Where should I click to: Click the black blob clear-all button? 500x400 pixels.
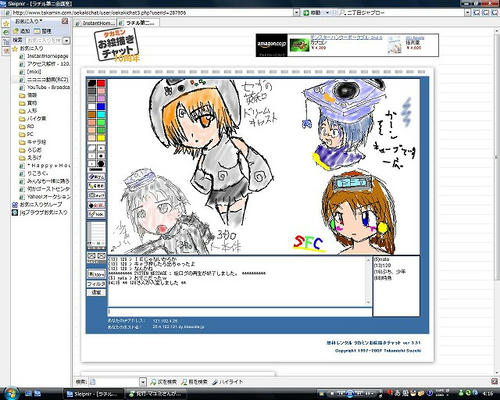(x=96, y=205)
